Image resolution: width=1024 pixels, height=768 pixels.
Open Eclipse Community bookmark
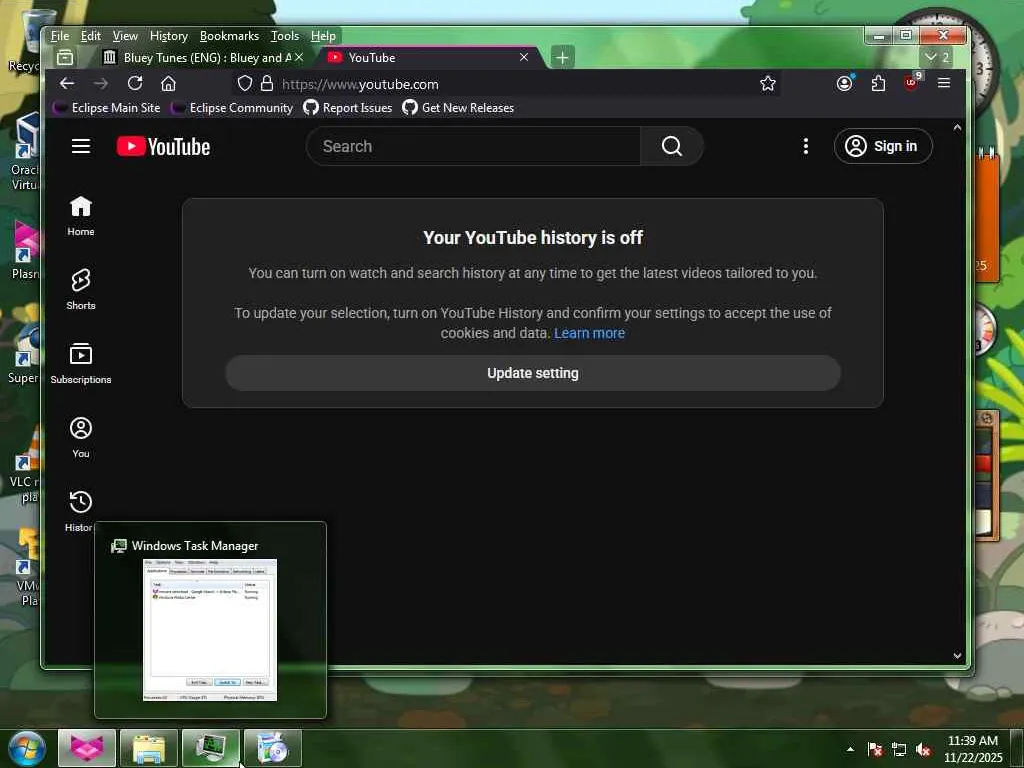tap(232, 108)
